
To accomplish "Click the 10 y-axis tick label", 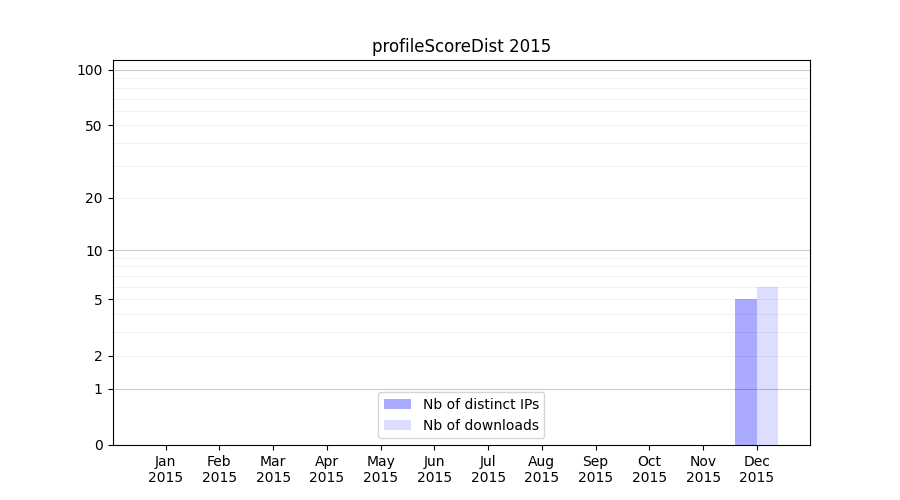I will [x=94, y=251].
